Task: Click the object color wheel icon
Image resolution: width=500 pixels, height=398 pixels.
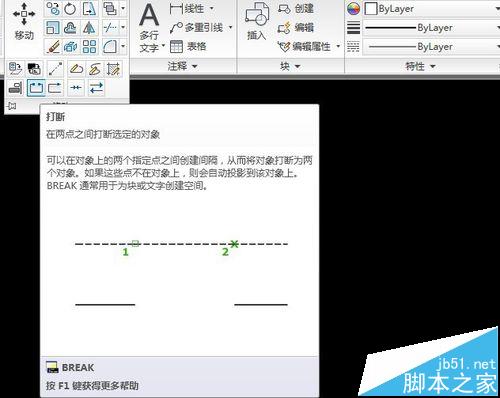Action: pyautogui.click(x=353, y=9)
